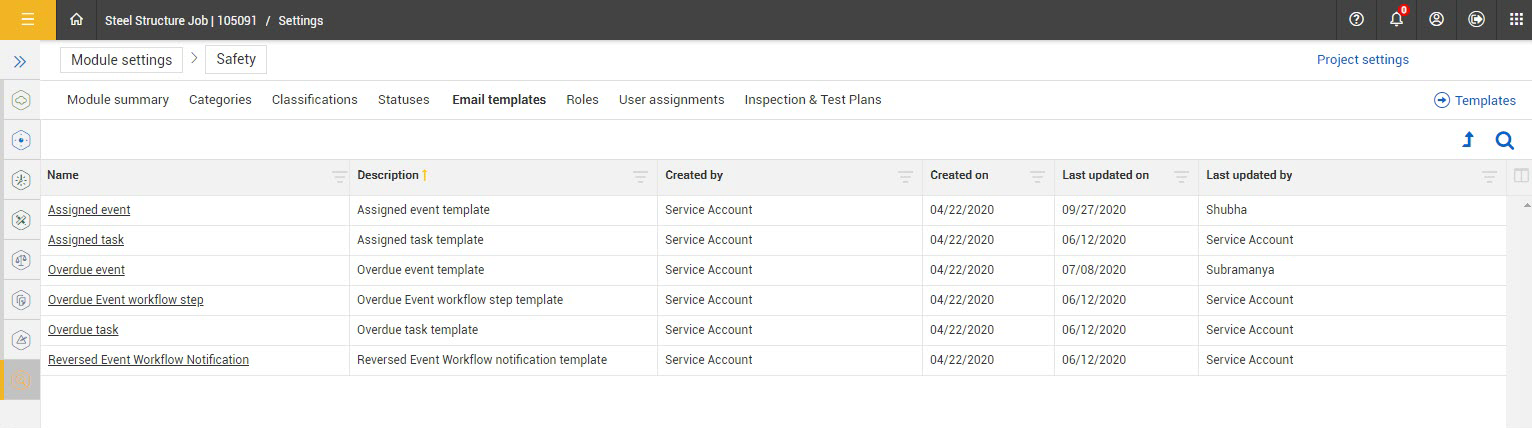The image size is (1532, 428).
Task: Open the user profile icon
Action: (x=1436, y=19)
